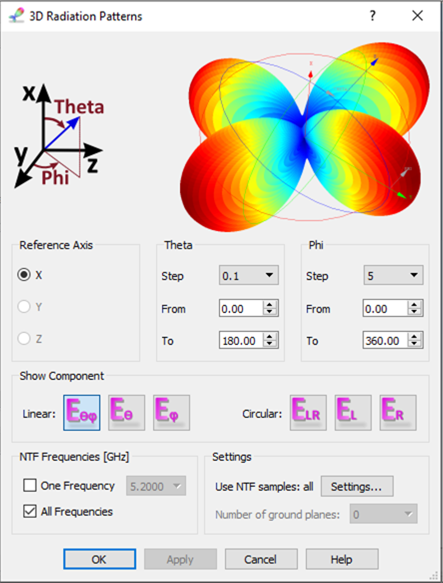Image resolution: width=443 pixels, height=583 pixels.
Task: Increase the Theta To value with up arrow
Action: coord(270,336)
